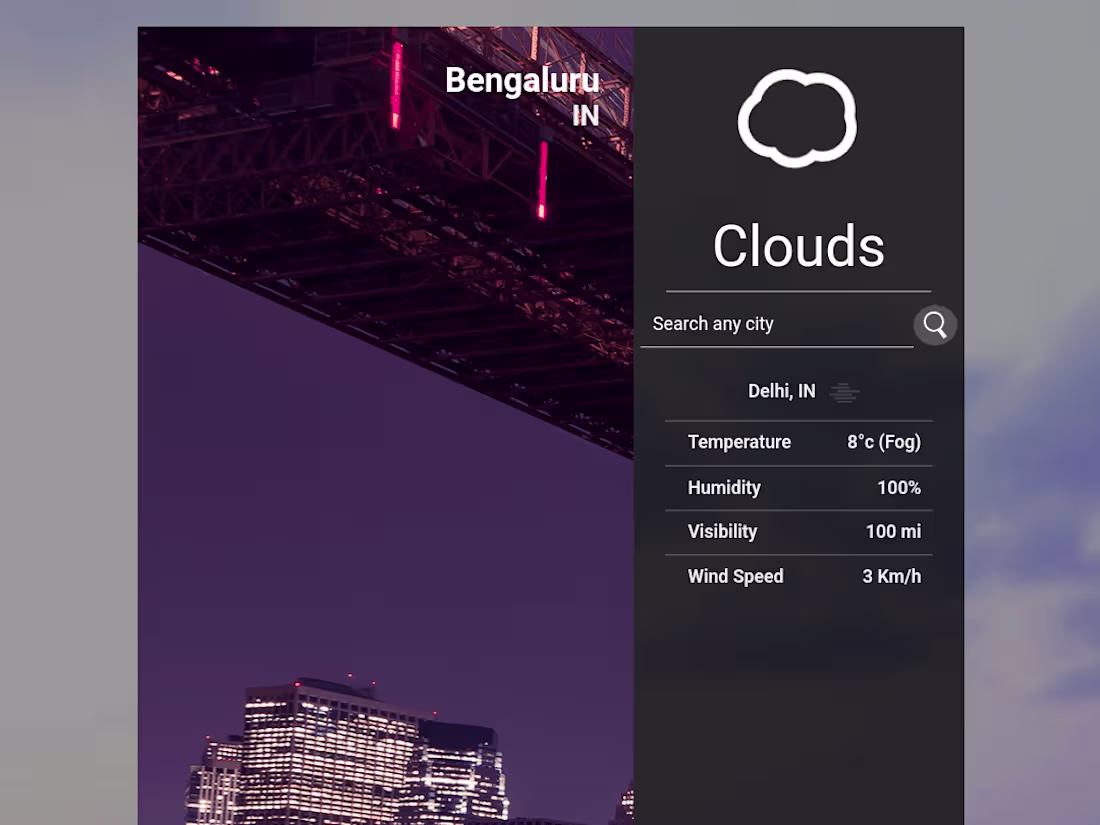Open the 8°c (Fog) temperature value
Image resolution: width=1100 pixels, height=825 pixels.
[x=884, y=442]
